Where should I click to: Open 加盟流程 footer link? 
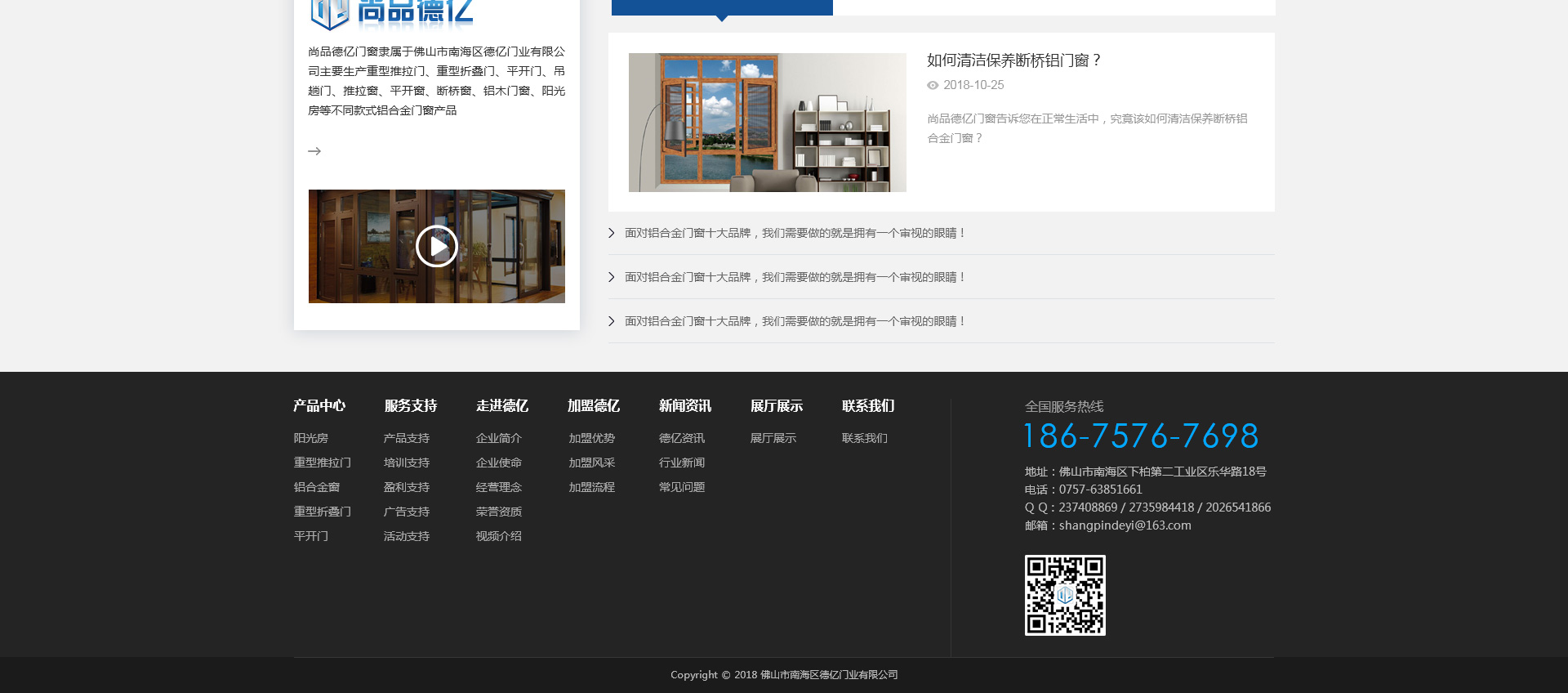pyautogui.click(x=592, y=487)
